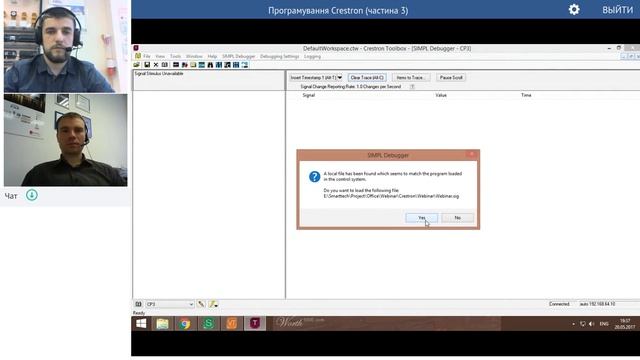Viewport: 640px width, 360px height.
Task: Open Crestron Toolbox T icon on taskbar
Action: [x=255, y=324]
